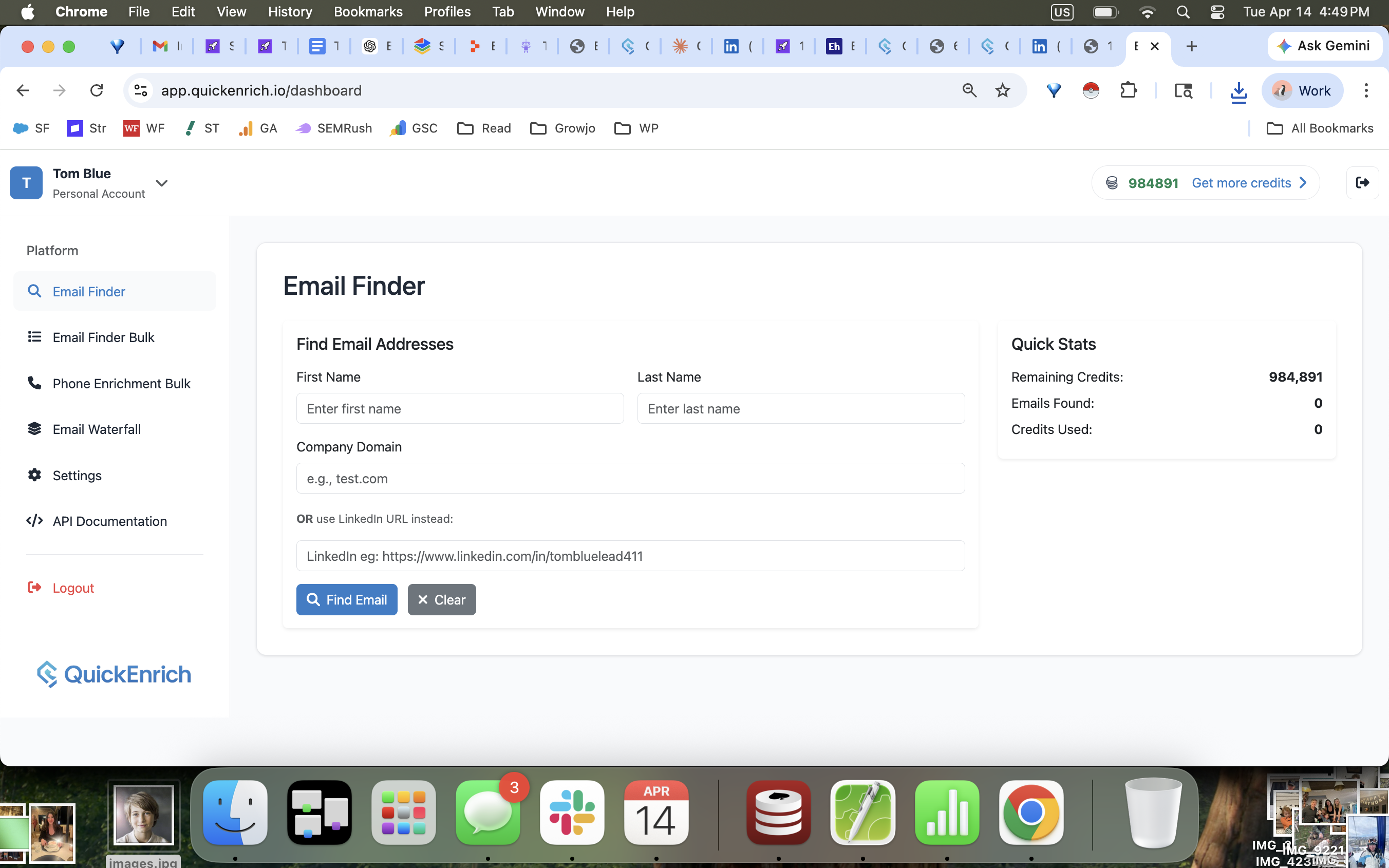Click the logout arrow icon top right
This screenshot has width=1389, height=868.
pyautogui.click(x=1363, y=182)
